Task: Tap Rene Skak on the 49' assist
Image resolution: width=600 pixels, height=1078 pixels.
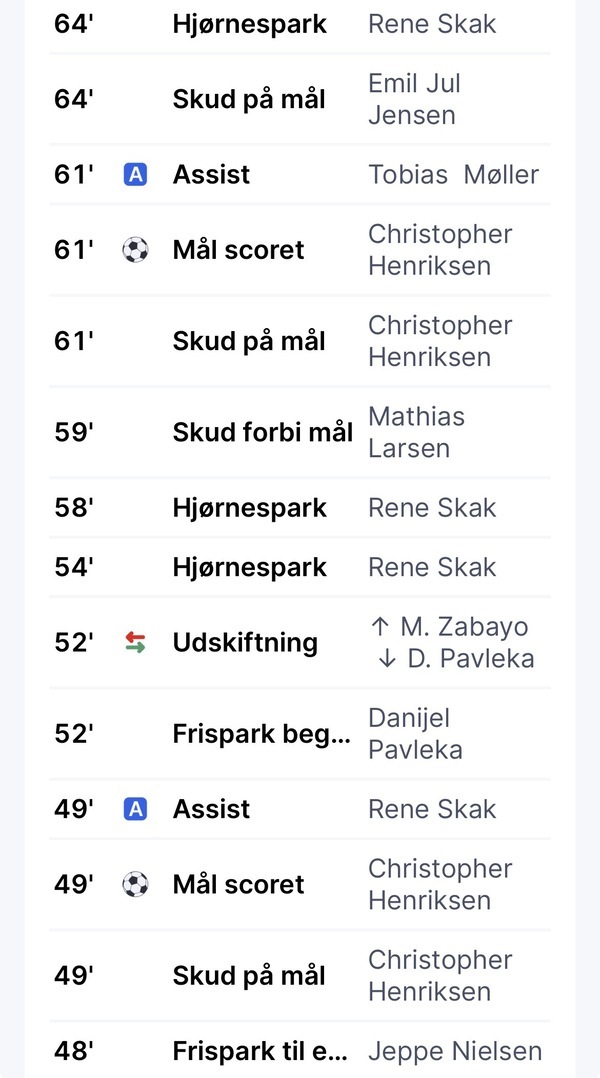Action: [432, 809]
